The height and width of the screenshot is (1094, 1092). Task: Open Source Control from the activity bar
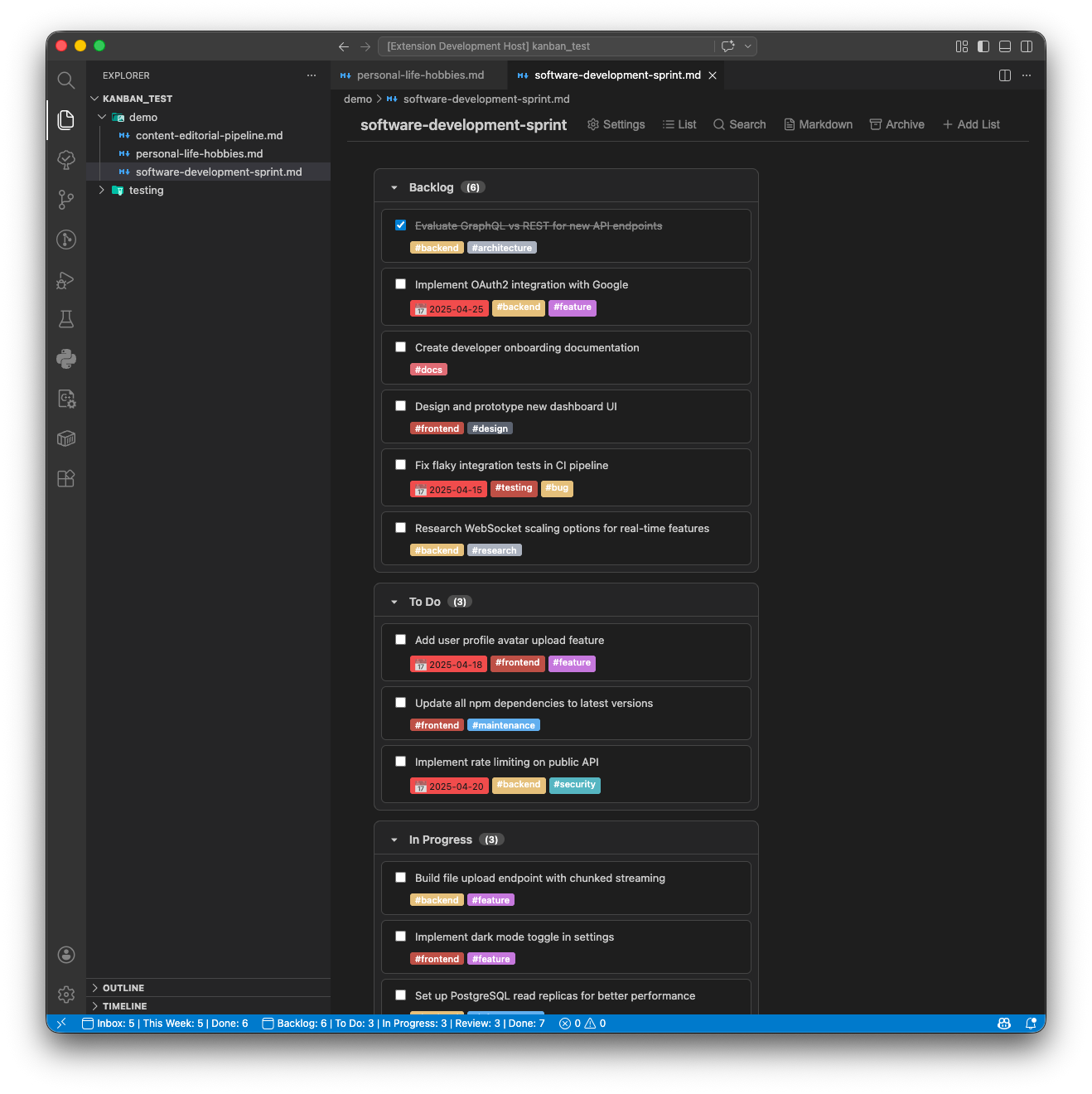65,200
